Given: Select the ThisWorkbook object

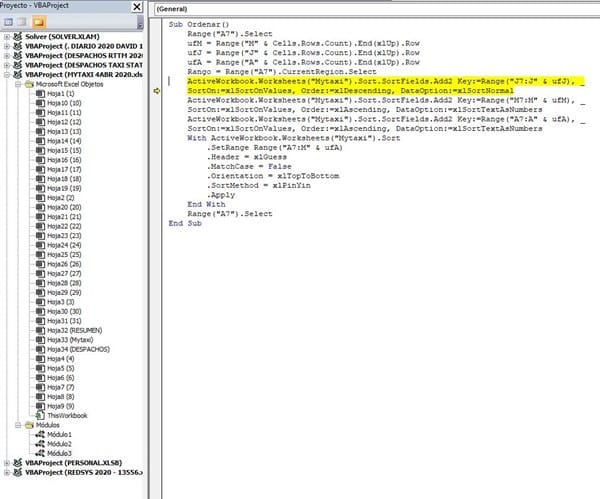Looking at the screenshot, I should point(67,416).
